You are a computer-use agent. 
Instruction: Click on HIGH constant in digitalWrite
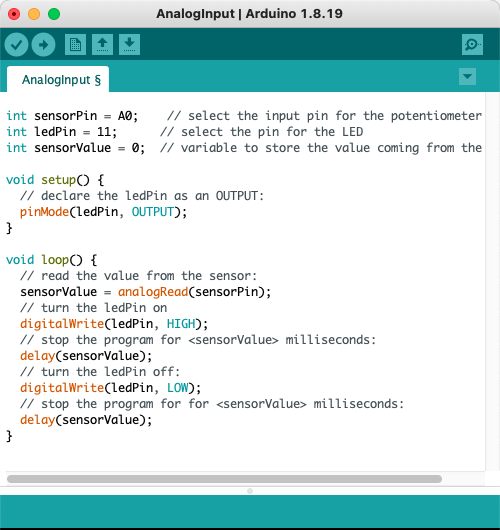coord(181,324)
